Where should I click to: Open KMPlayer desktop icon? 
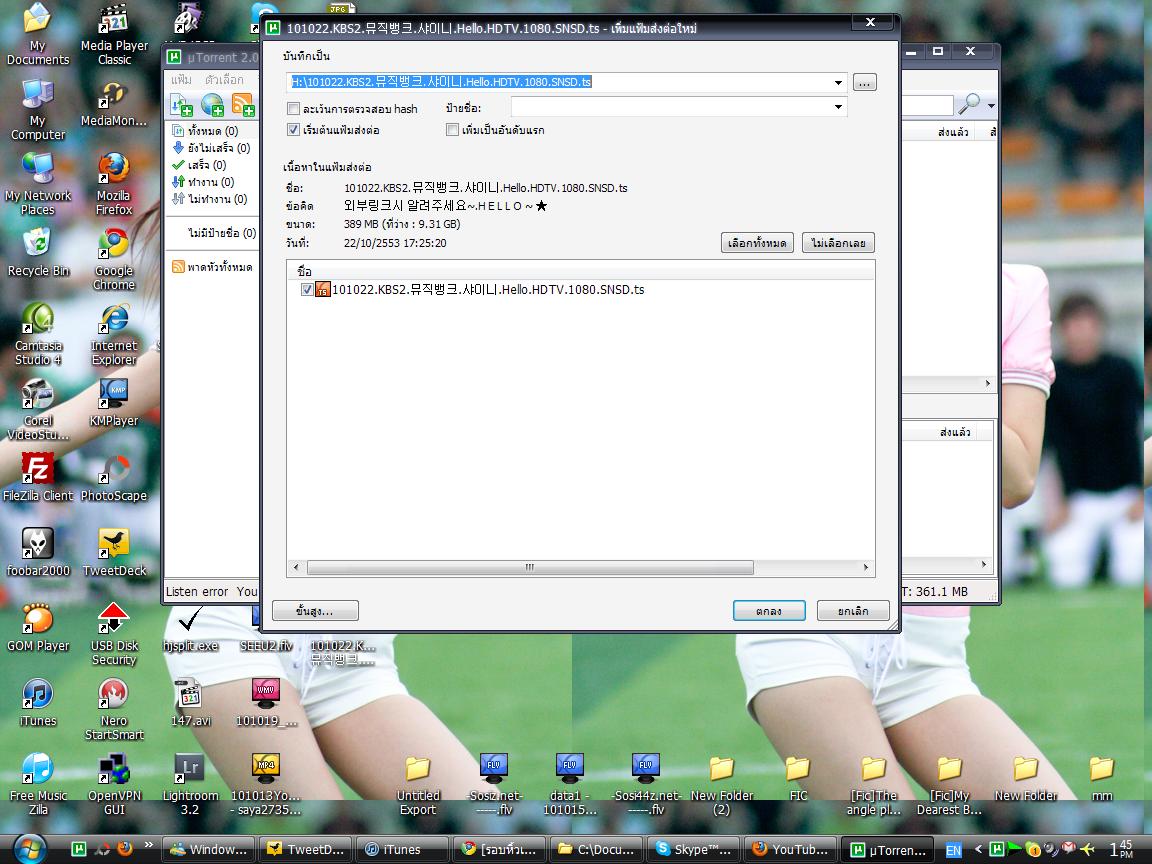tap(114, 403)
